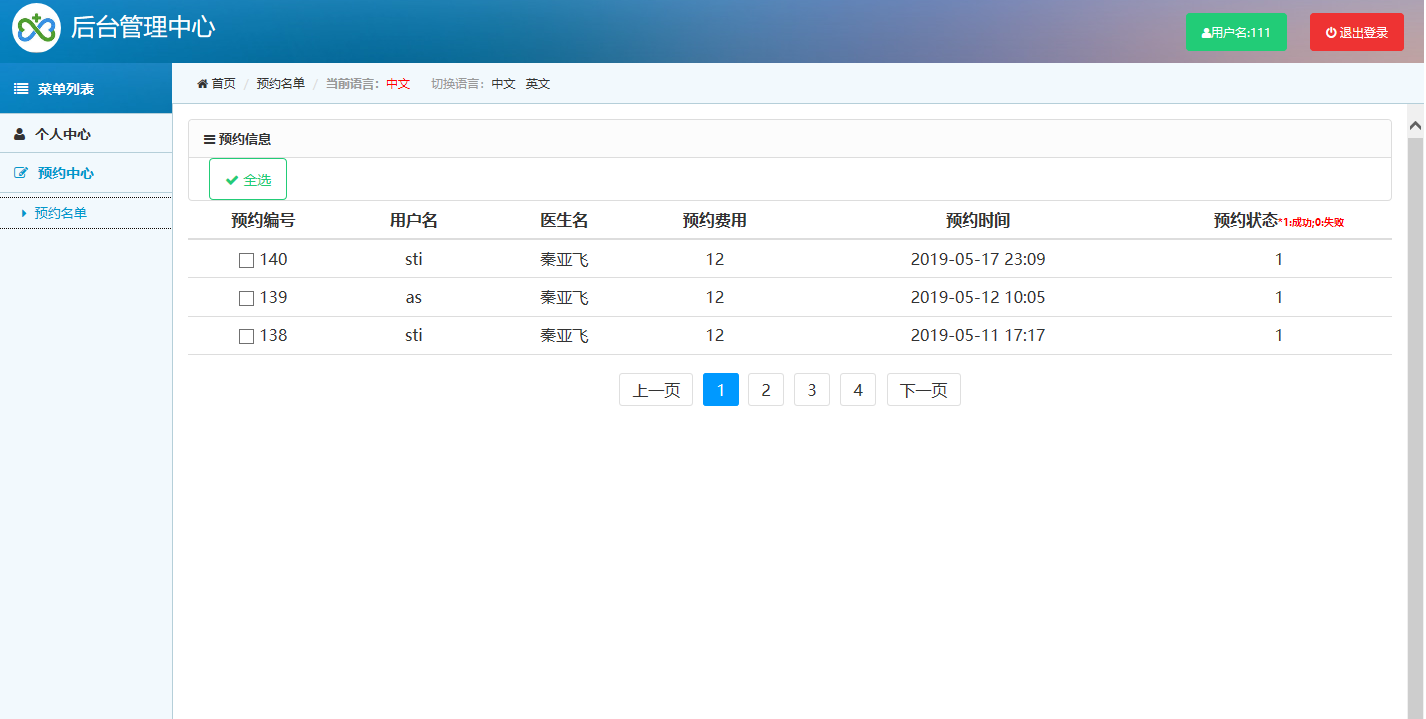Image resolution: width=1426 pixels, height=719 pixels.
Task: Open doctor 秦亚飞 profile from row 140
Action: (x=563, y=259)
